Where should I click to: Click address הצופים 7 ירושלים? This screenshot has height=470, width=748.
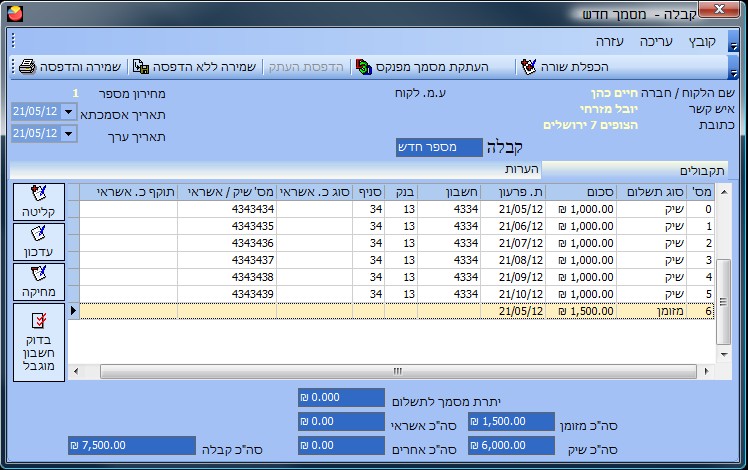pos(591,125)
